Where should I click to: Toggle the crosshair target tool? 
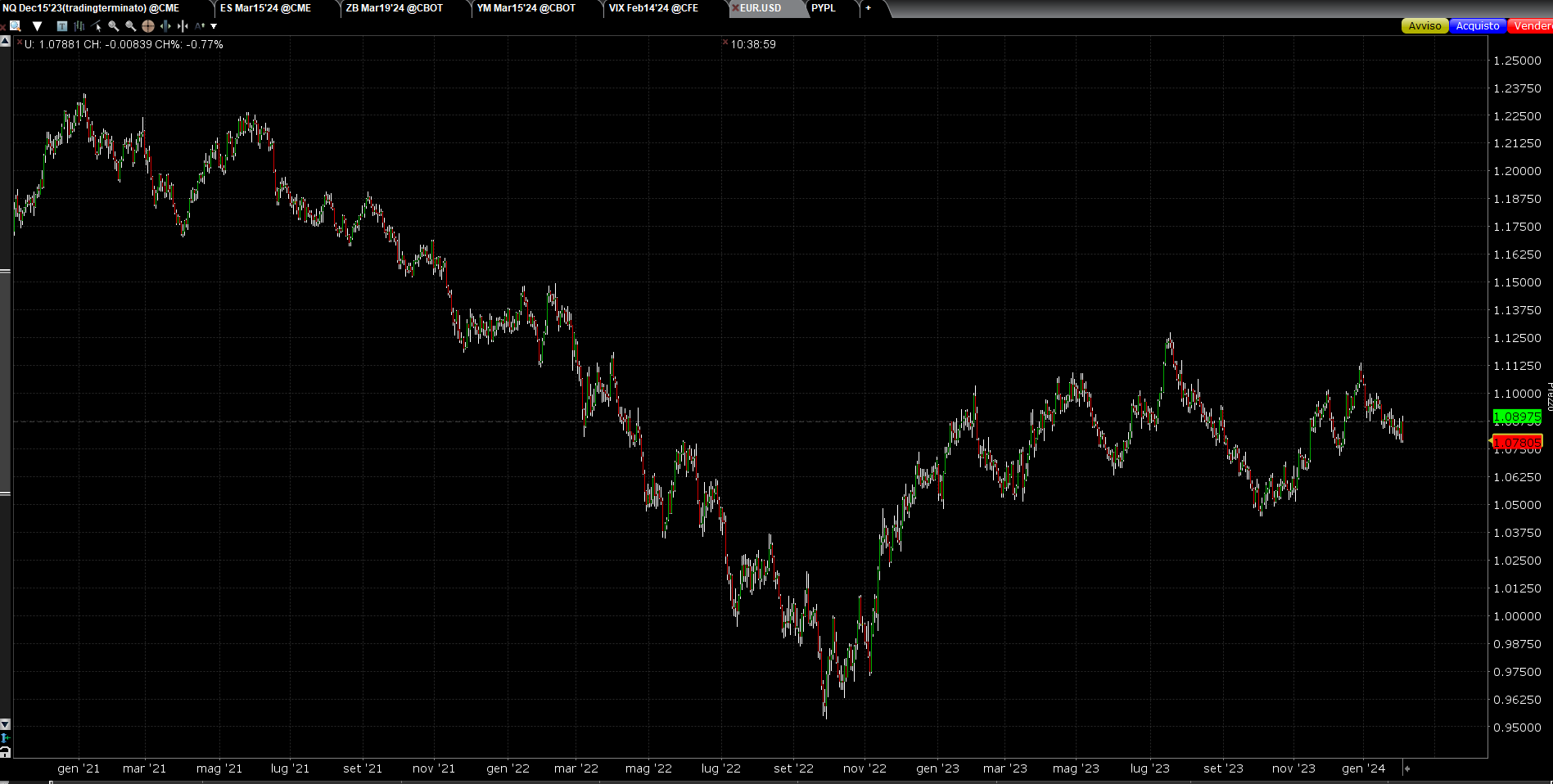pos(148,26)
